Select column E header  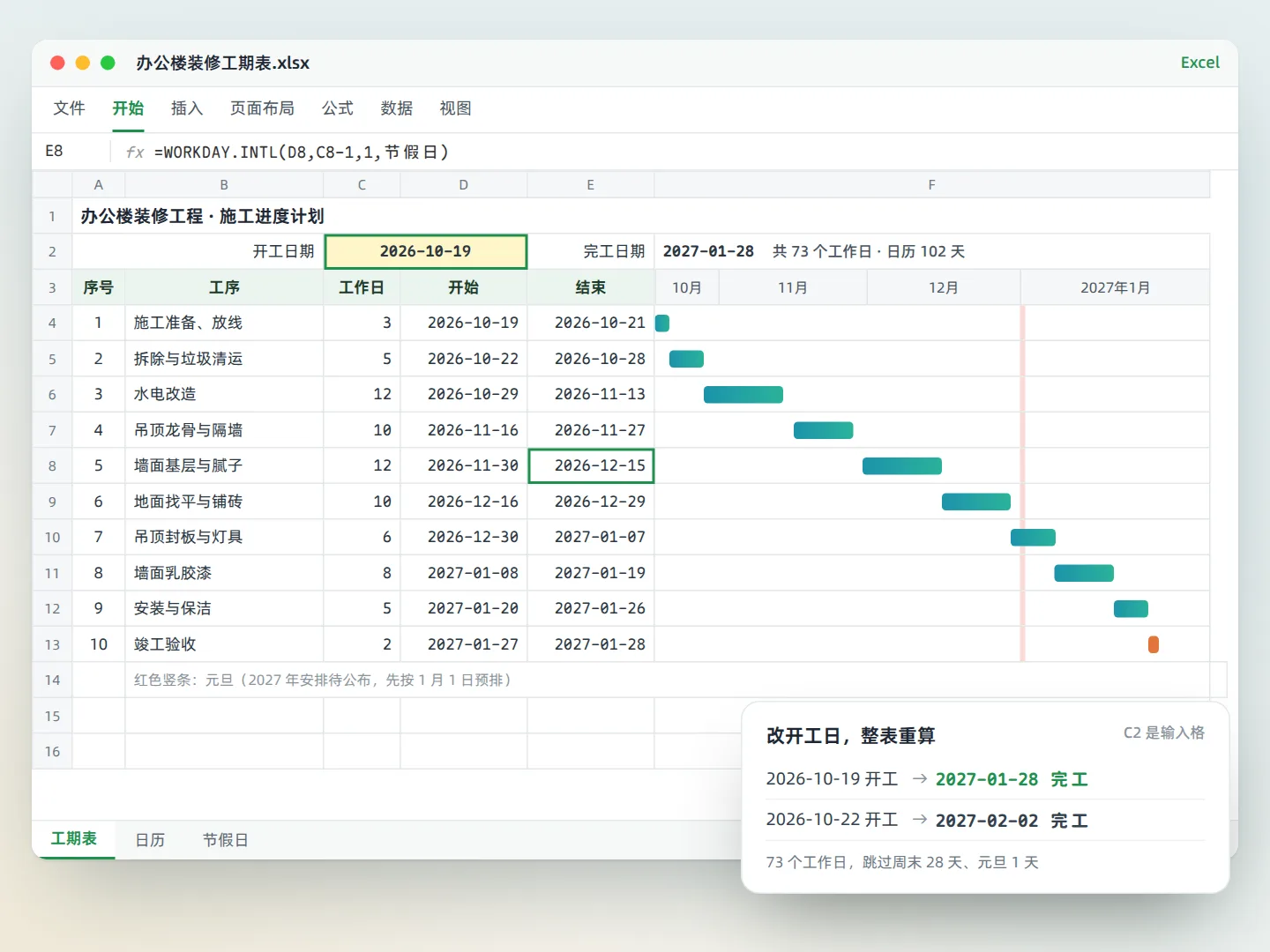click(591, 185)
